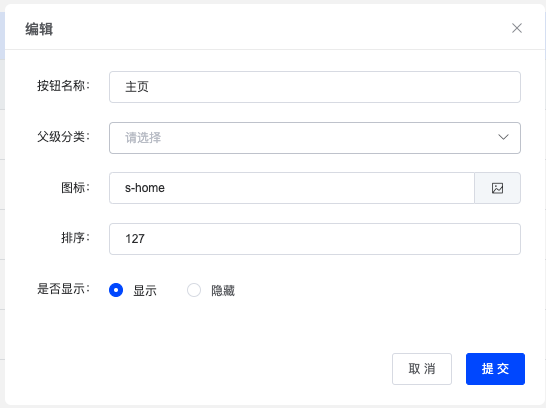The width and height of the screenshot is (546, 408).
Task: Click the 排序 label
Action: [x=76, y=238]
